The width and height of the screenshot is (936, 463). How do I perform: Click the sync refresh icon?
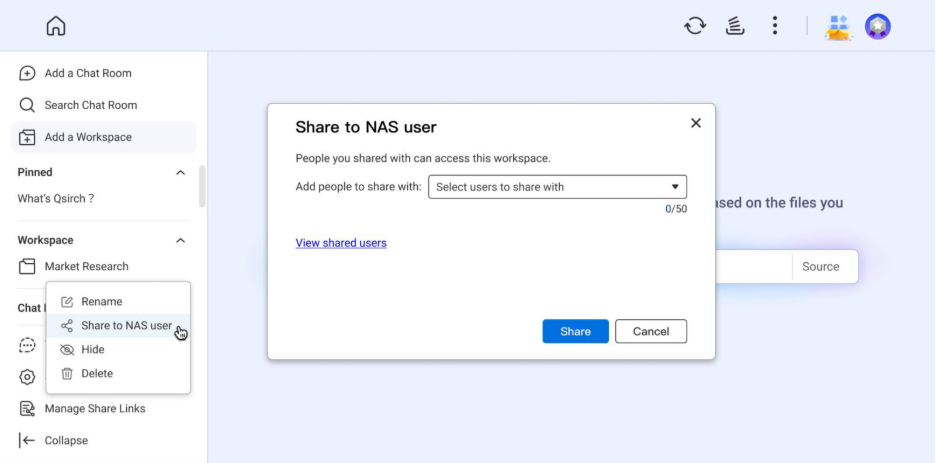coord(695,26)
